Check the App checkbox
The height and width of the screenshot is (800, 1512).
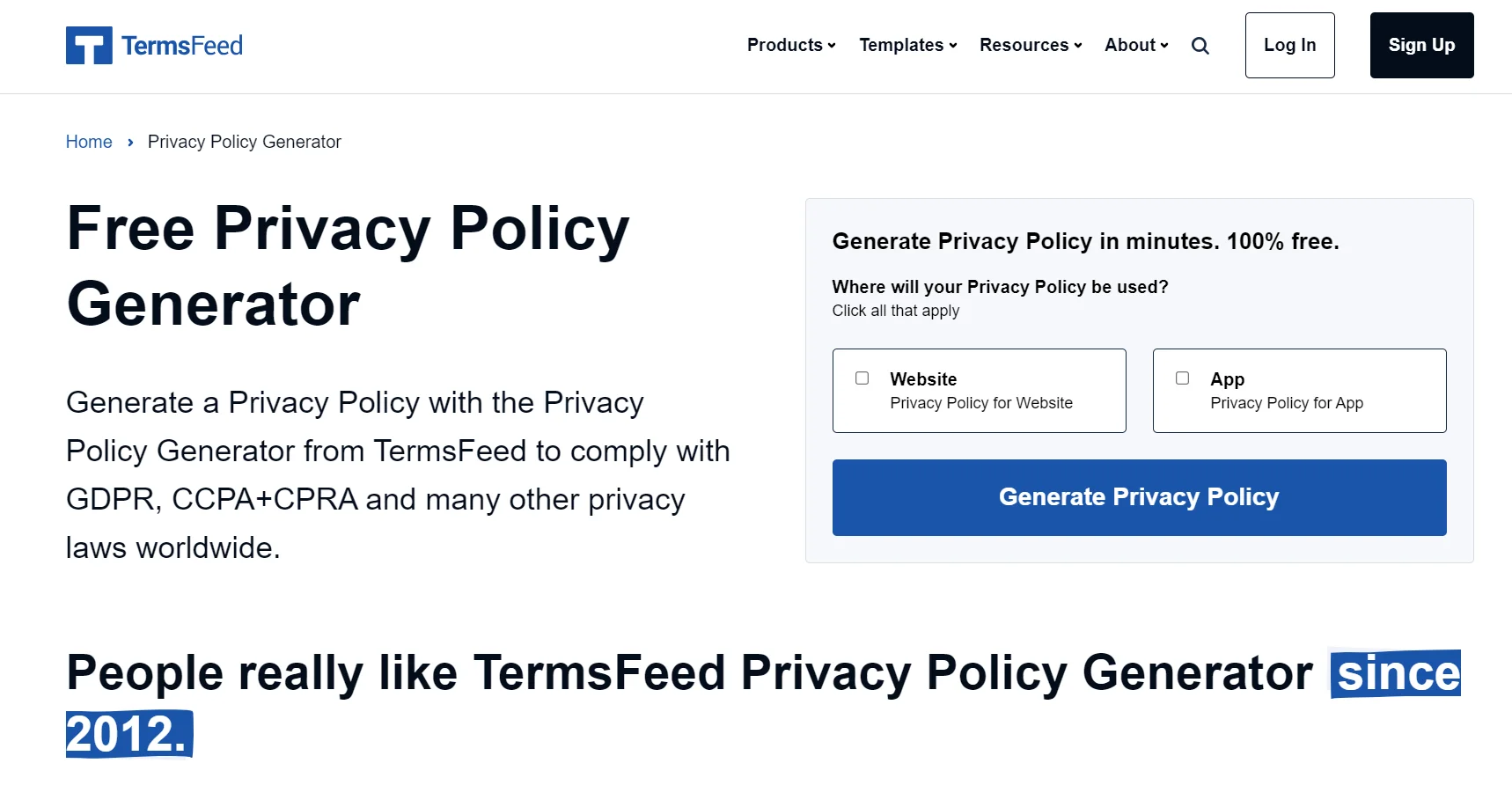pos(1183,378)
